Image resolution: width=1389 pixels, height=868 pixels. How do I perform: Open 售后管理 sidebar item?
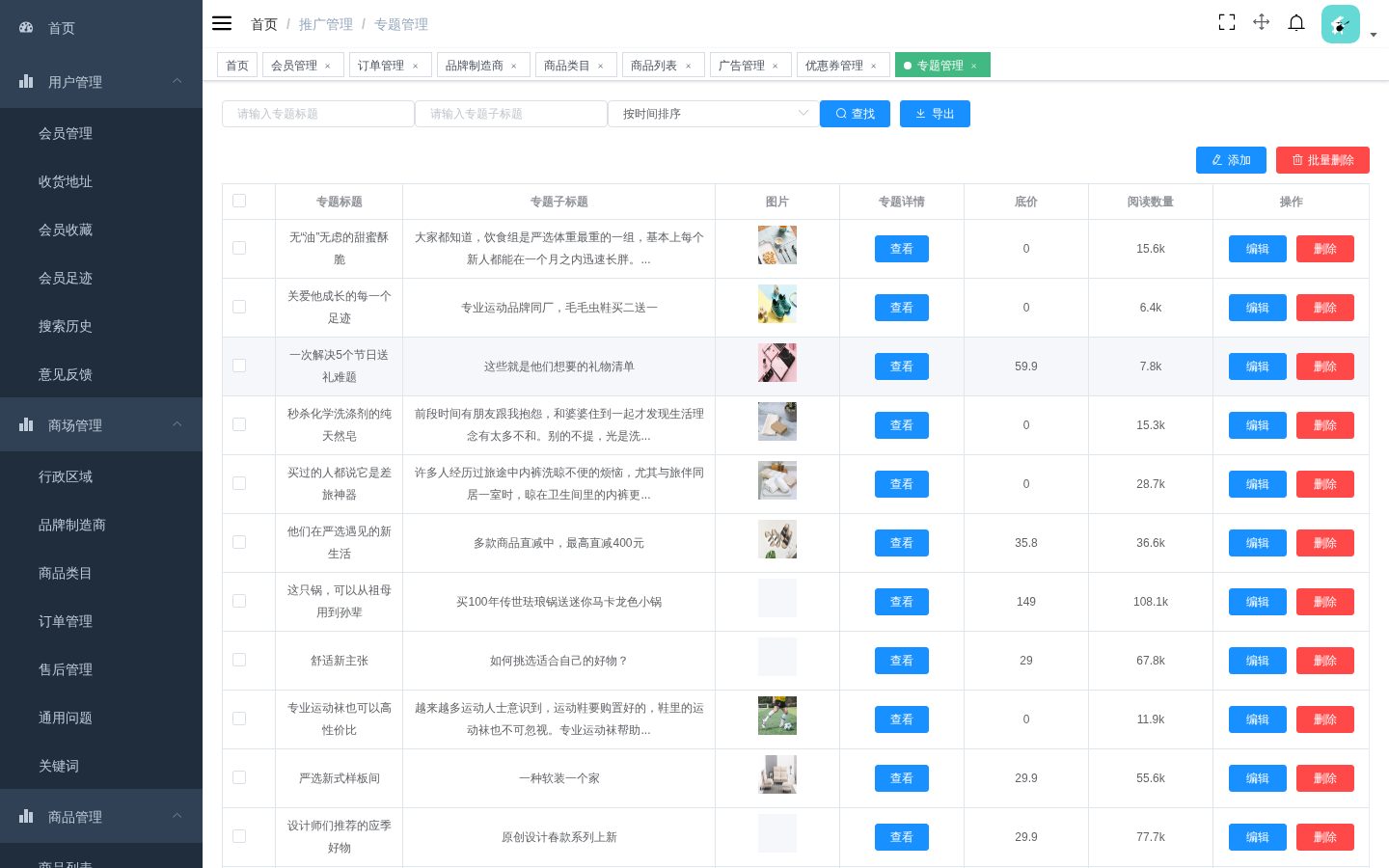pyautogui.click(x=101, y=669)
